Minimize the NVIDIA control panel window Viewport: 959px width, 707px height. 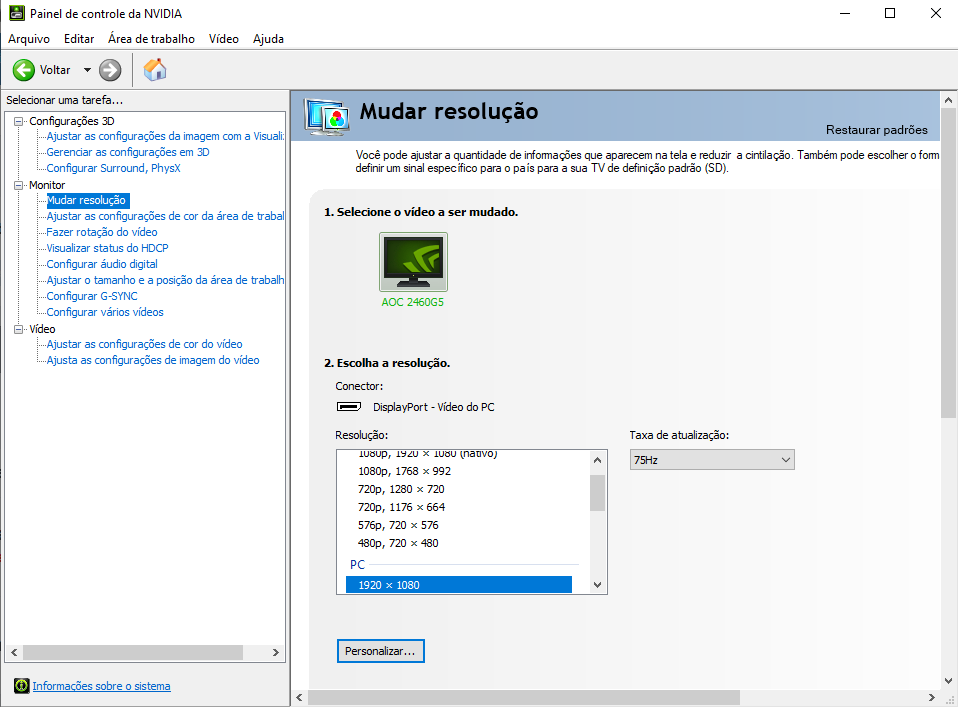click(845, 13)
